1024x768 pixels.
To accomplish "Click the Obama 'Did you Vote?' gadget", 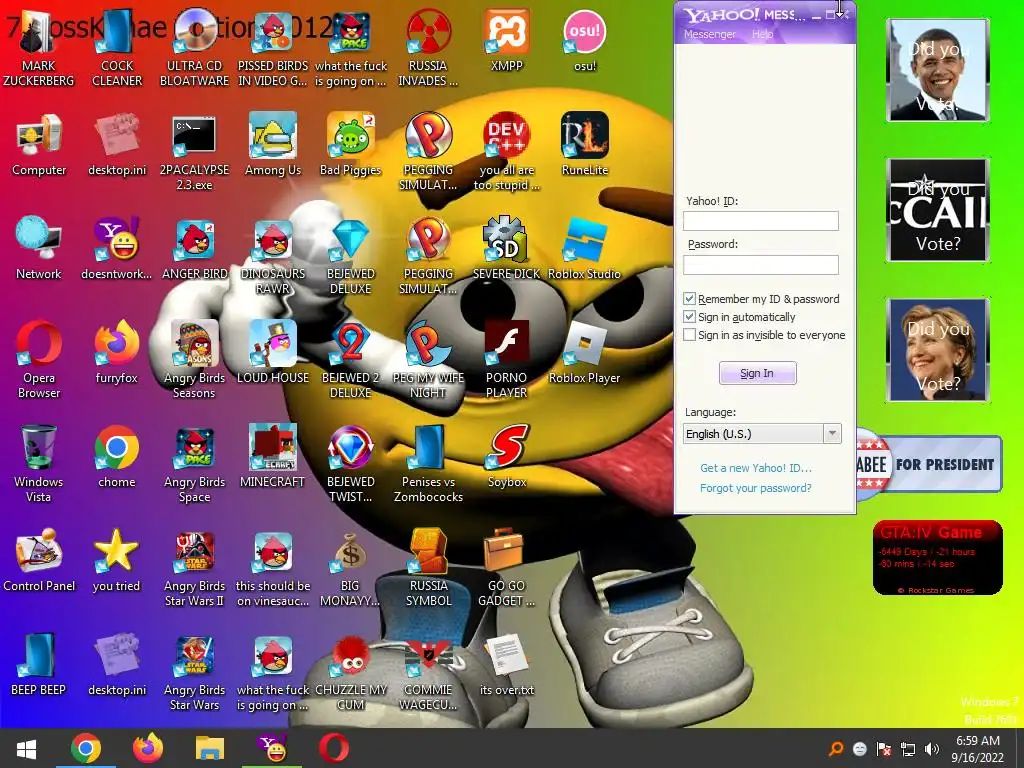I will coord(938,71).
